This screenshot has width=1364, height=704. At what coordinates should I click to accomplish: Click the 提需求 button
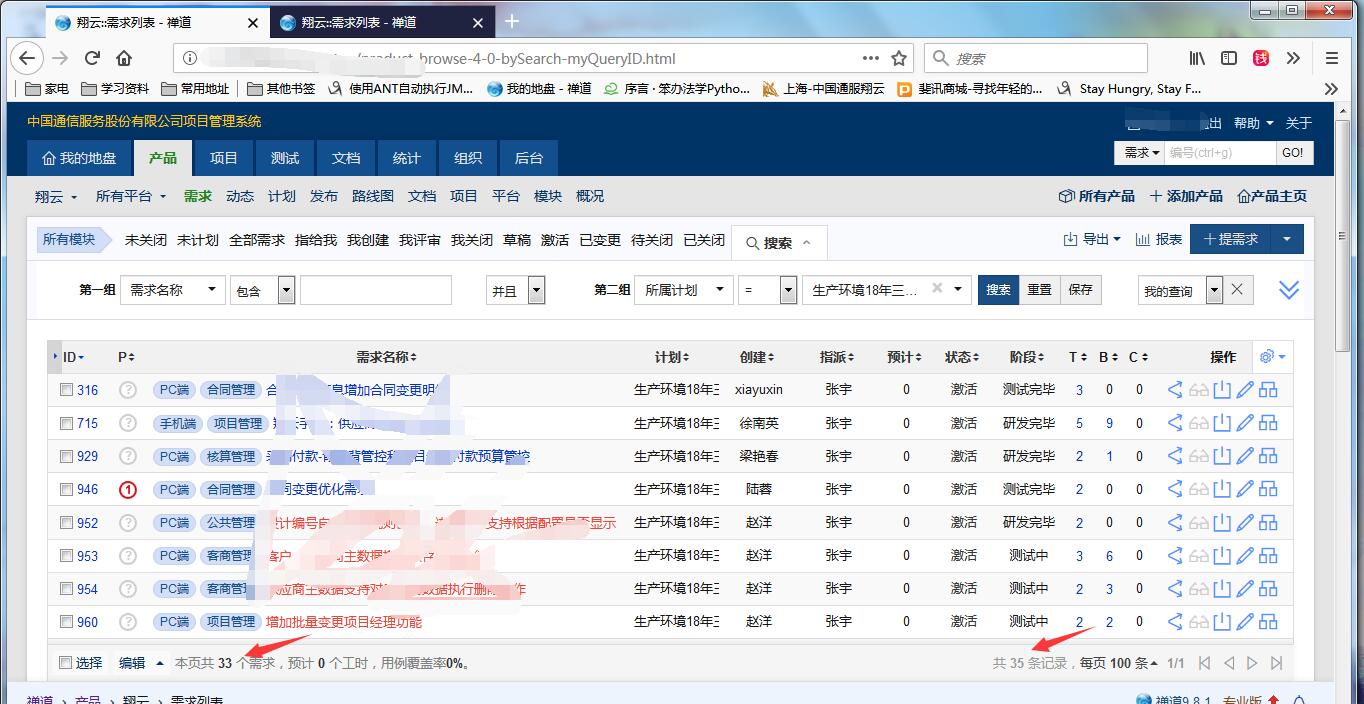click(1230, 239)
